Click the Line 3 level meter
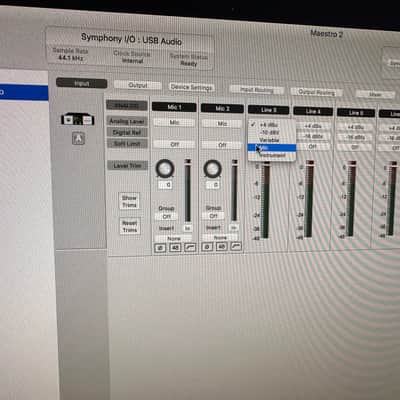Screen dimensions: 400x400 point(266,200)
